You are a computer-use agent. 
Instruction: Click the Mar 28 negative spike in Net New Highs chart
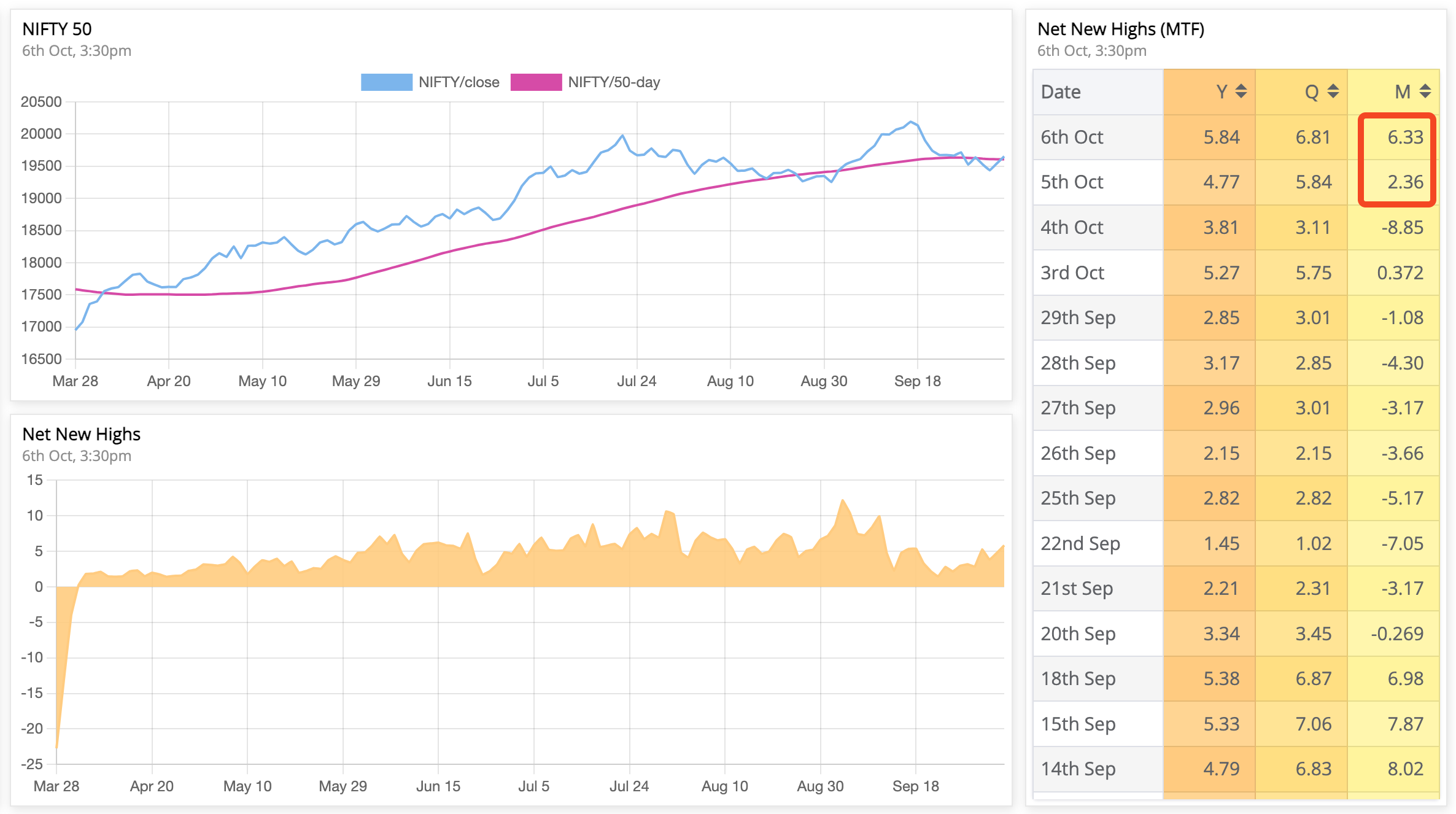coord(57,746)
